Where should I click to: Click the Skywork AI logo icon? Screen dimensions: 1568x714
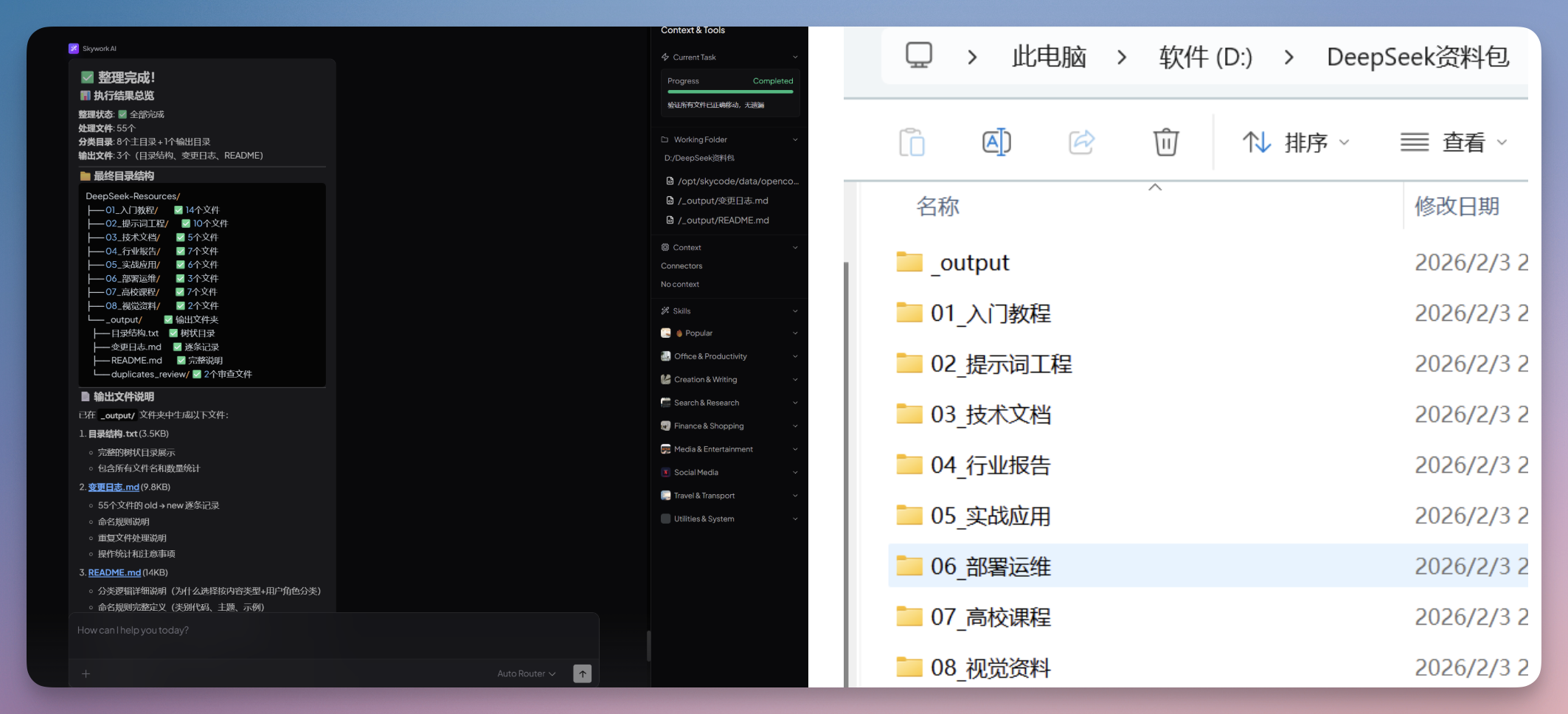74,48
